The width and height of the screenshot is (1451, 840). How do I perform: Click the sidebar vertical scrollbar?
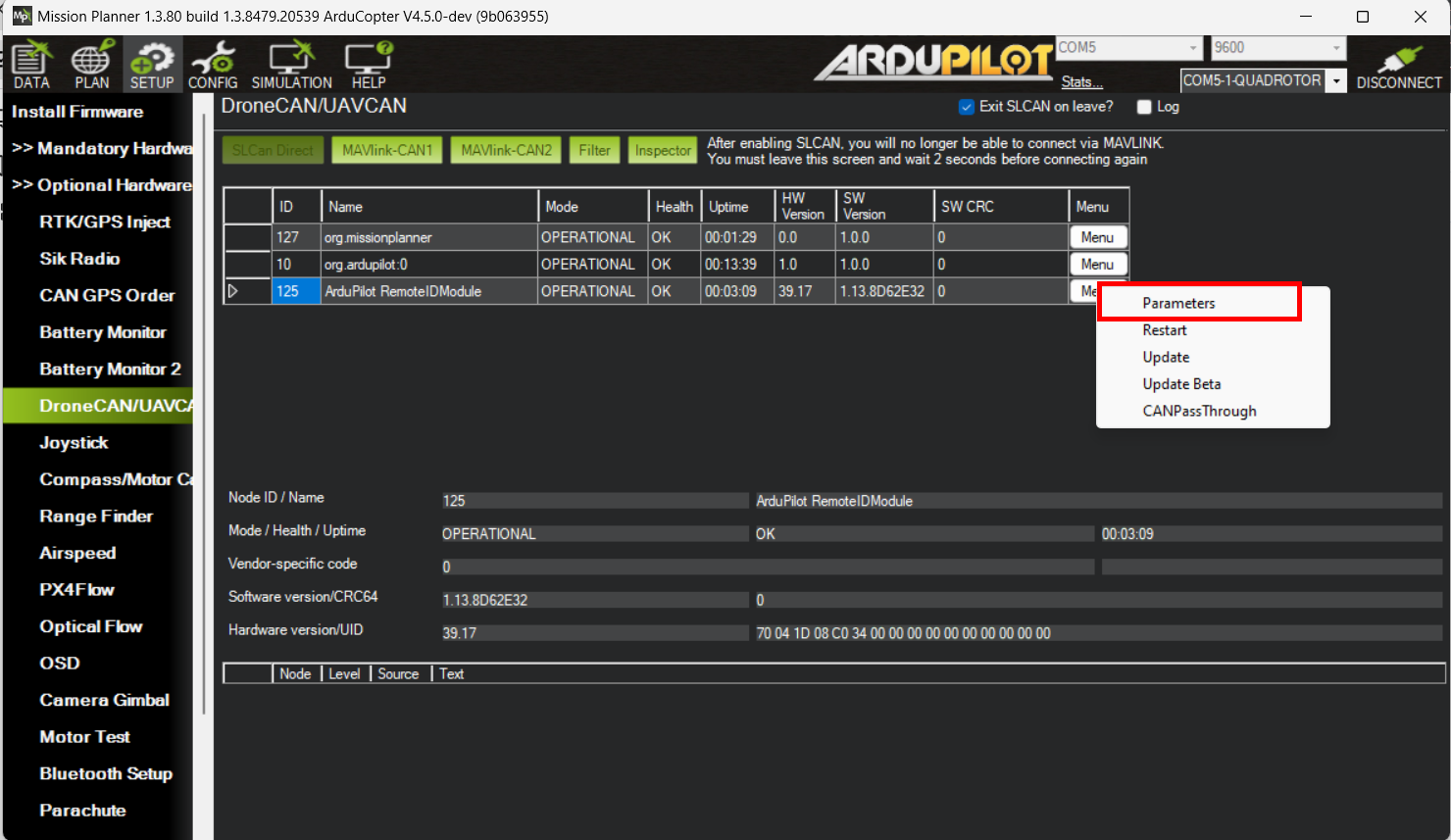(x=204, y=412)
